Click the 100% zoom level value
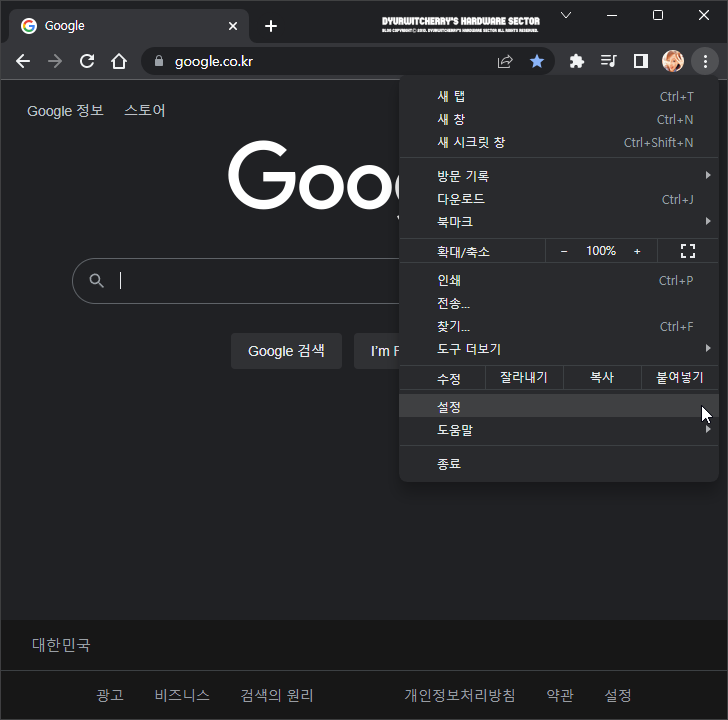Image resolution: width=728 pixels, height=720 pixels. [601, 251]
